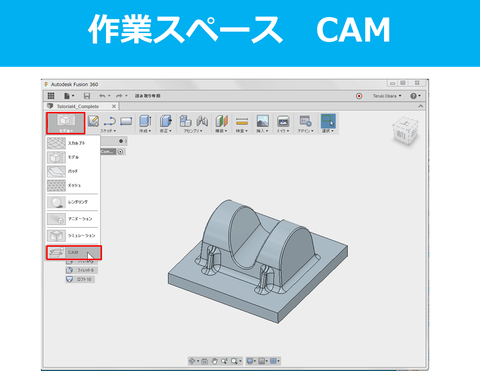Click the Zoom window magnifier icon
Viewport: 480px width, 371px height.
tap(224, 361)
